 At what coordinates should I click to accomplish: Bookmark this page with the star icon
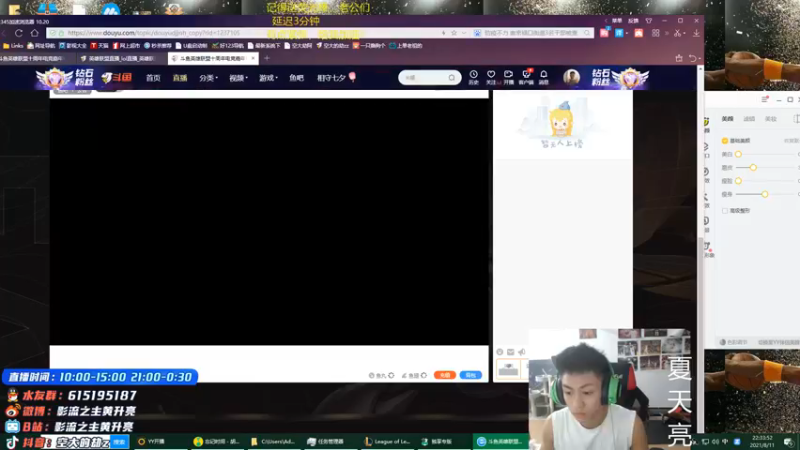[x=454, y=33]
